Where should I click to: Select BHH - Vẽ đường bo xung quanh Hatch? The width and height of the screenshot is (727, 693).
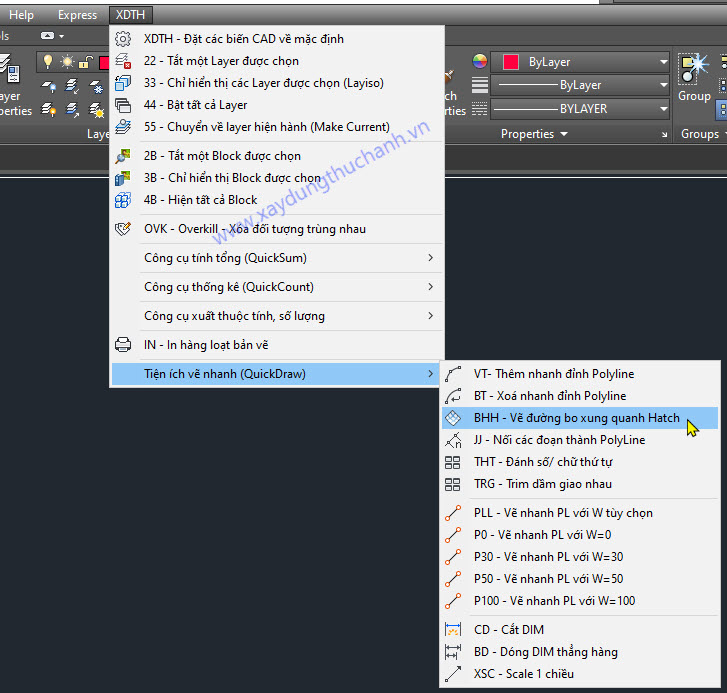tap(577, 418)
